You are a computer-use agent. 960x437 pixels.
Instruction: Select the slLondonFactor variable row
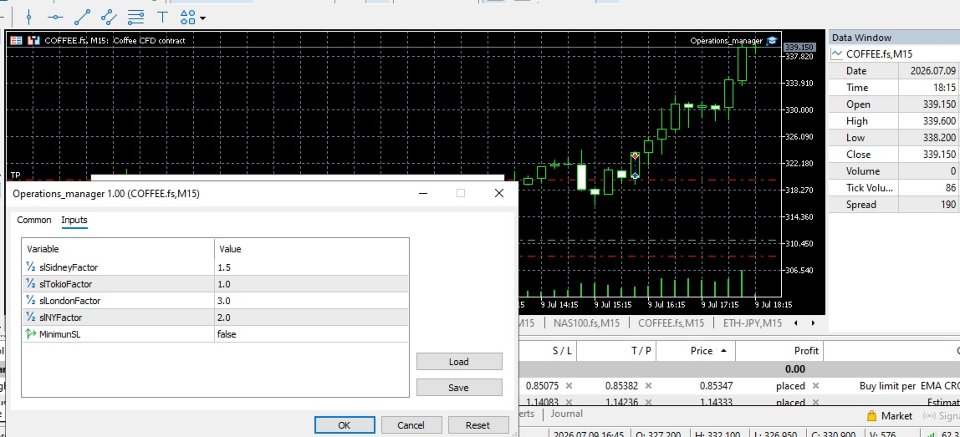point(119,301)
